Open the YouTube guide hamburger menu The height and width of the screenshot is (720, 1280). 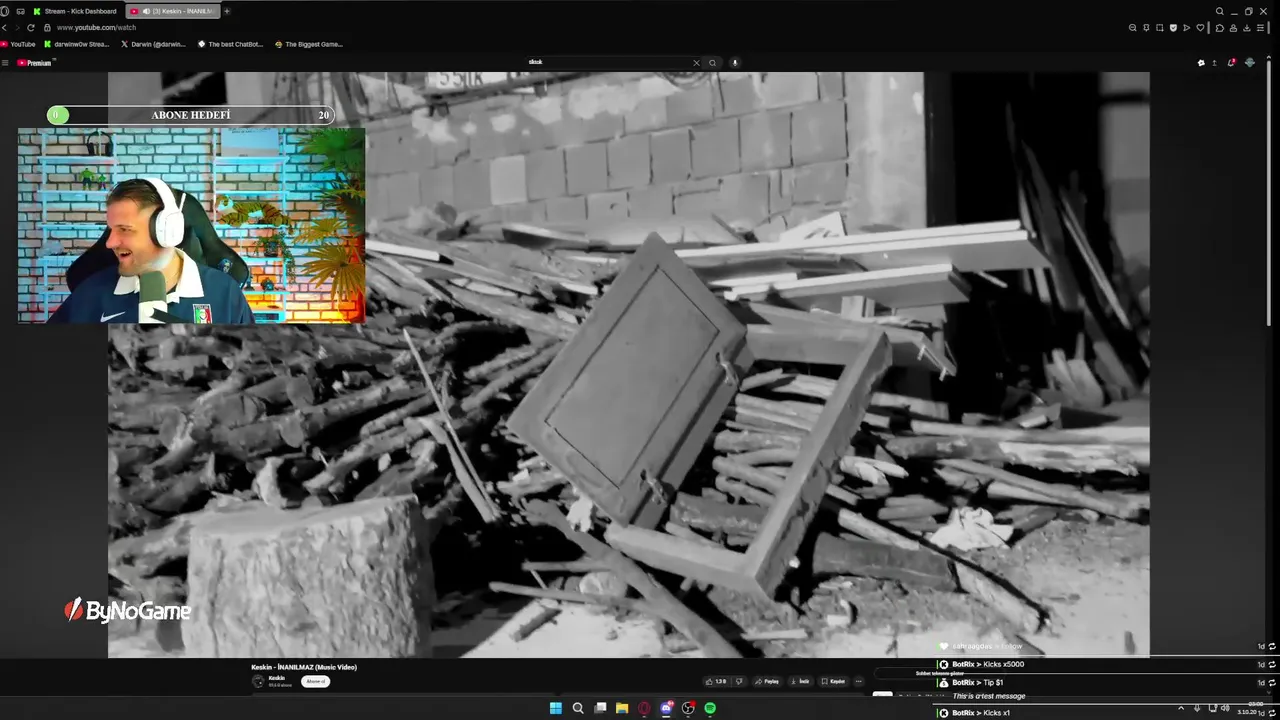point(5,63)
